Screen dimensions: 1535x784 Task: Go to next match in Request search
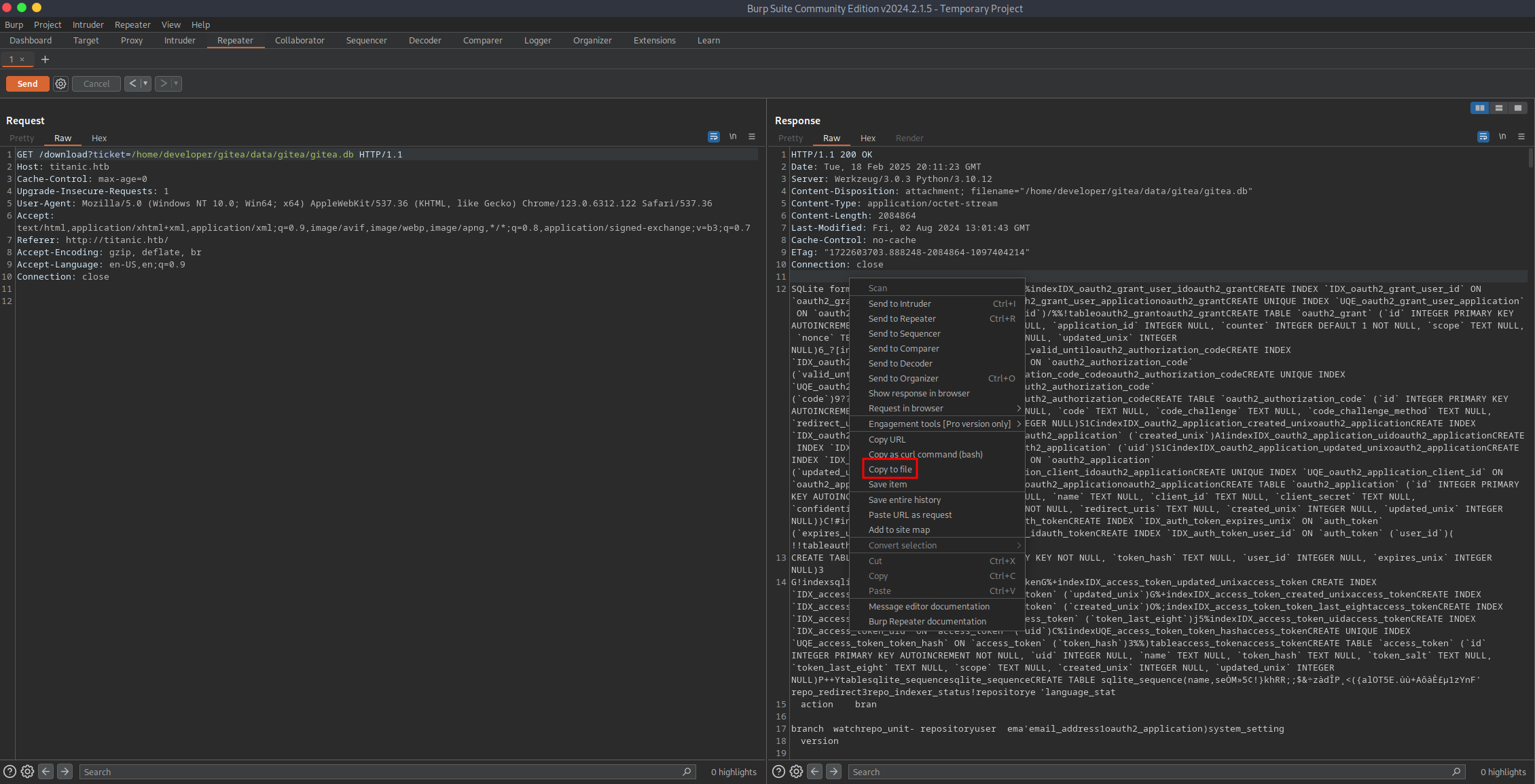65,771
